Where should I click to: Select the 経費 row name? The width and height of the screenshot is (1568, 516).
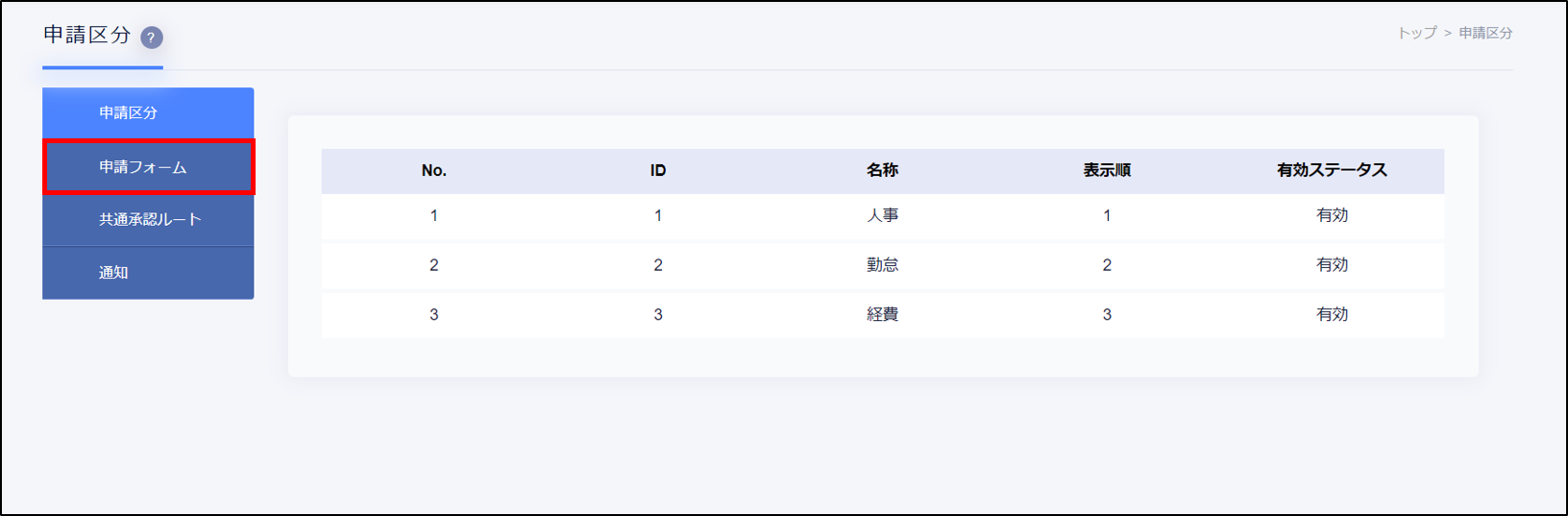pos(882,315)
